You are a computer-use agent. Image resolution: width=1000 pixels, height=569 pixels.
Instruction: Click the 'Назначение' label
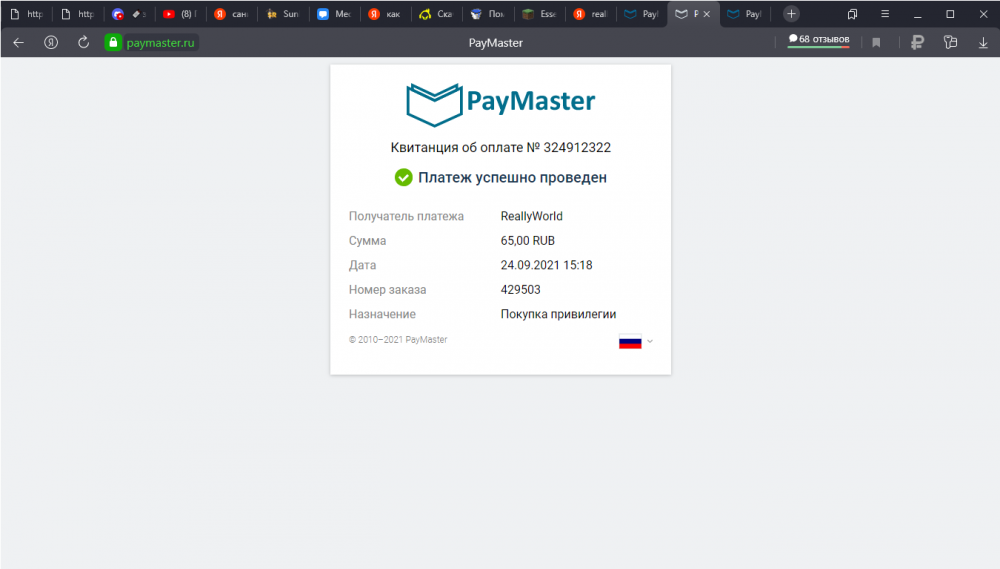click(x=382, y=314)
